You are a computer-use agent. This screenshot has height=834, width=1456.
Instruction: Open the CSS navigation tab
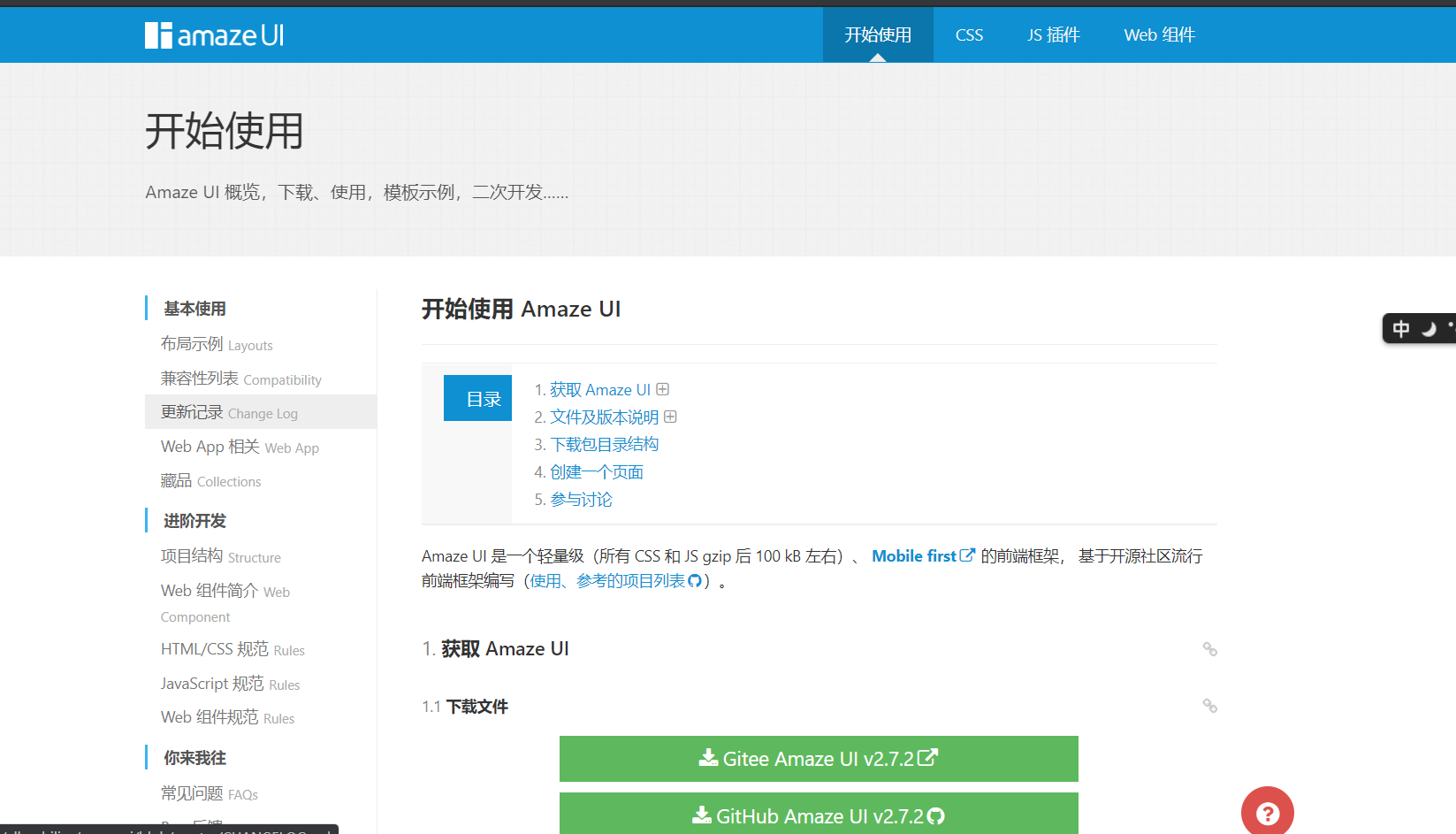[969, 34]
